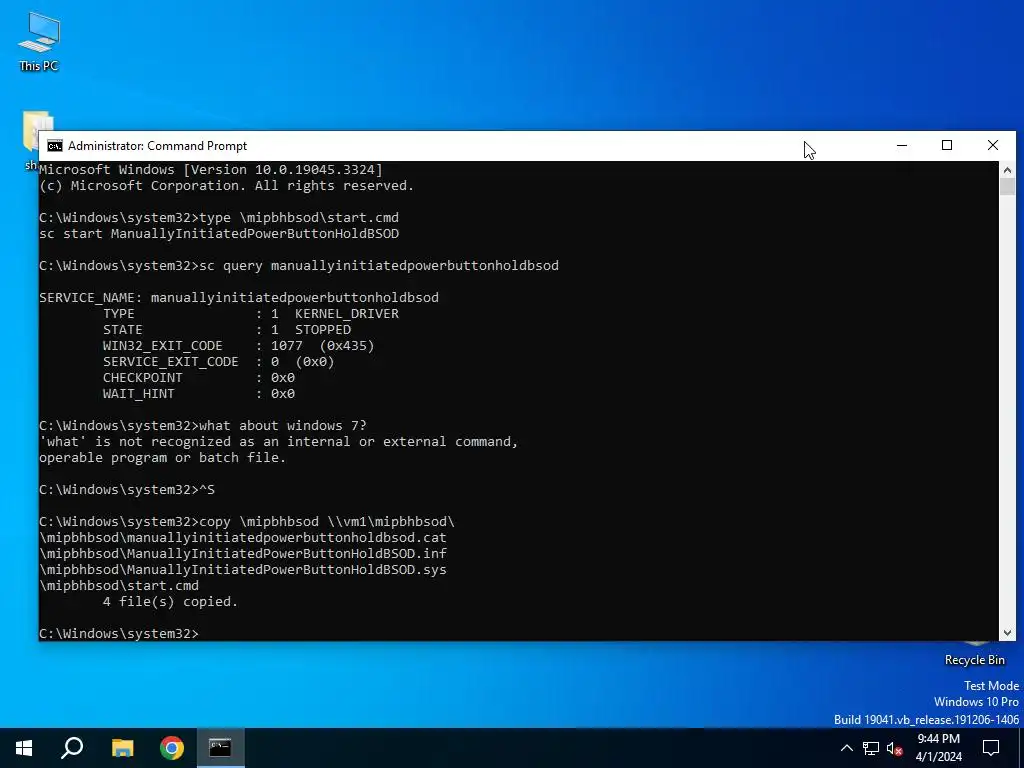Click the 'WAIT_HINT : 0x0' line
The image size is (1024, 768).
(199, 394)
